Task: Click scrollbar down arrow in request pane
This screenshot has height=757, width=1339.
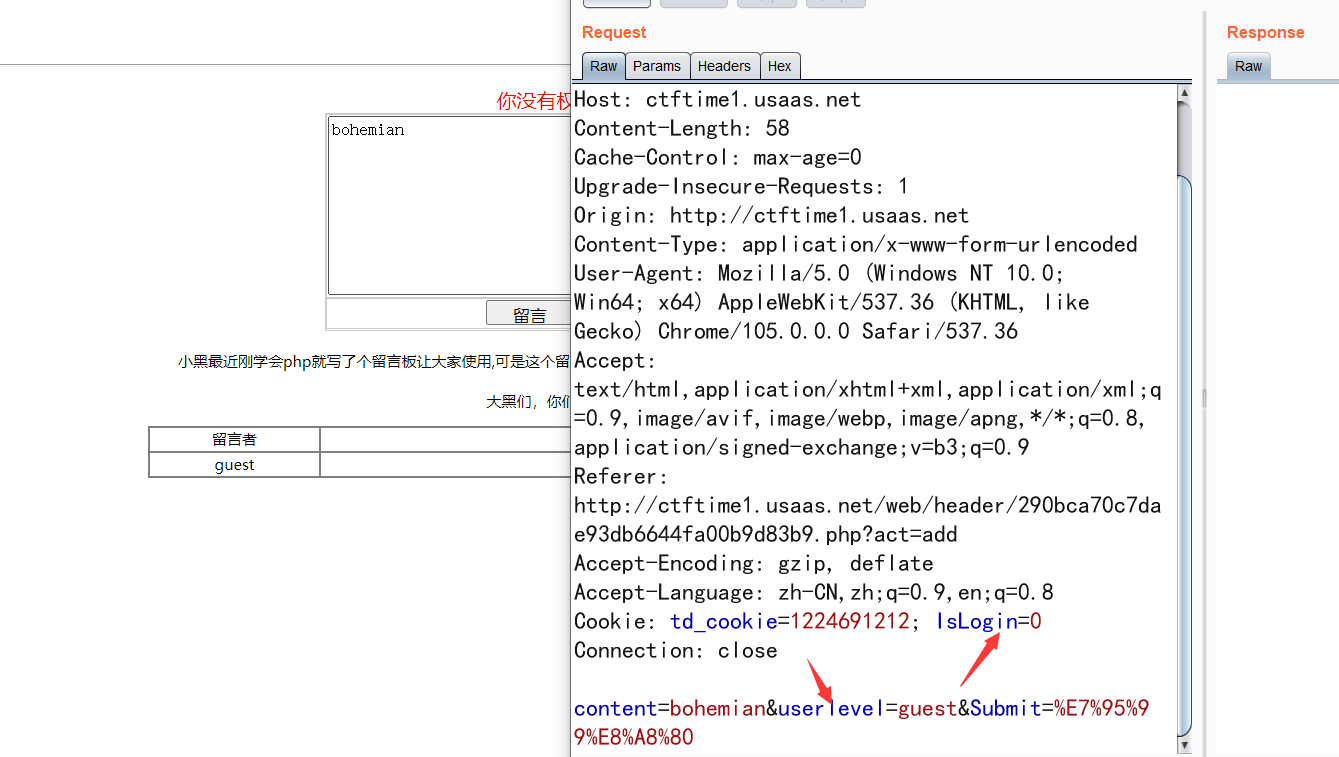Action: (1185, 746)
